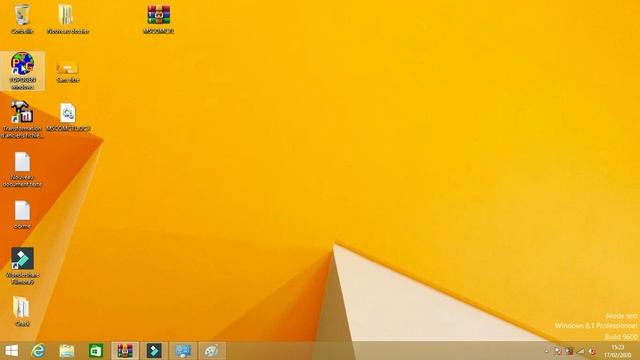Click the red-marked tray icon beside flag
The height and width of the screenshot is (360, 640).
569,351
